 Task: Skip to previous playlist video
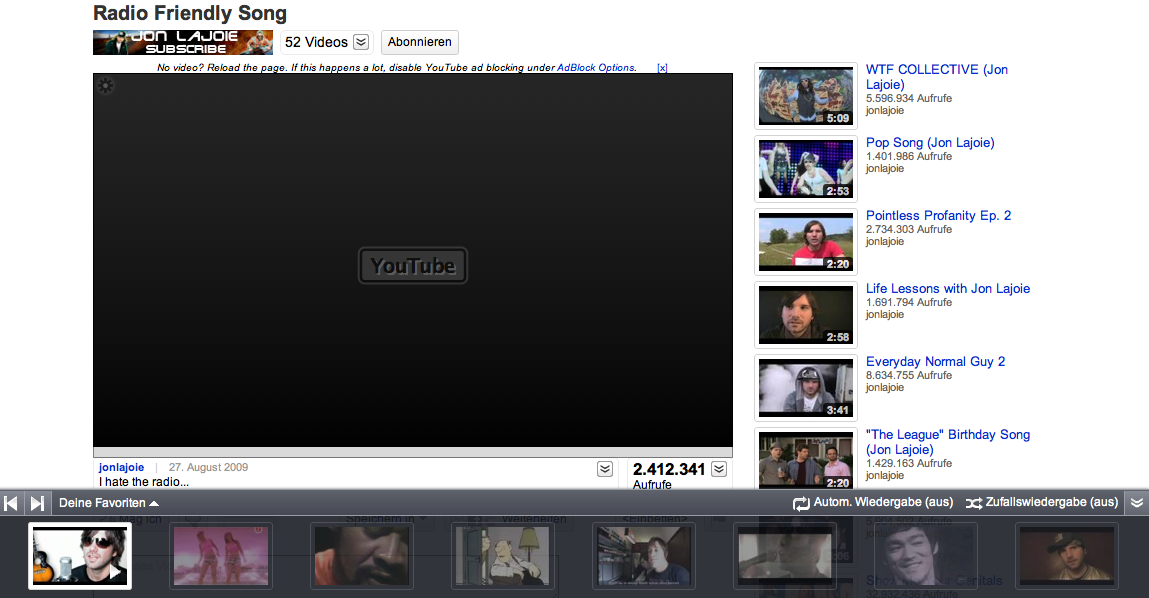11,503
